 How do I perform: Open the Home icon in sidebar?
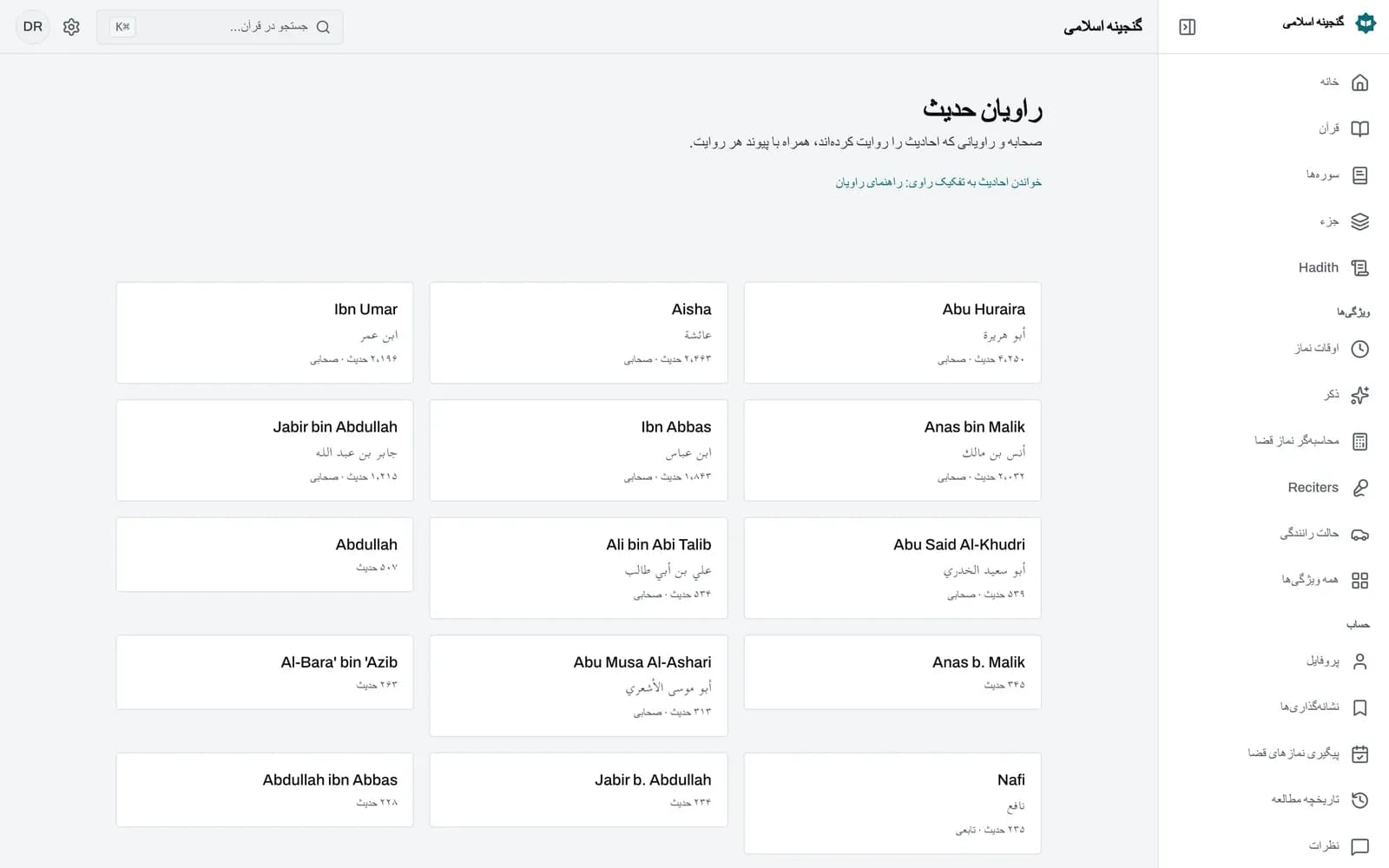[1359, 82]
